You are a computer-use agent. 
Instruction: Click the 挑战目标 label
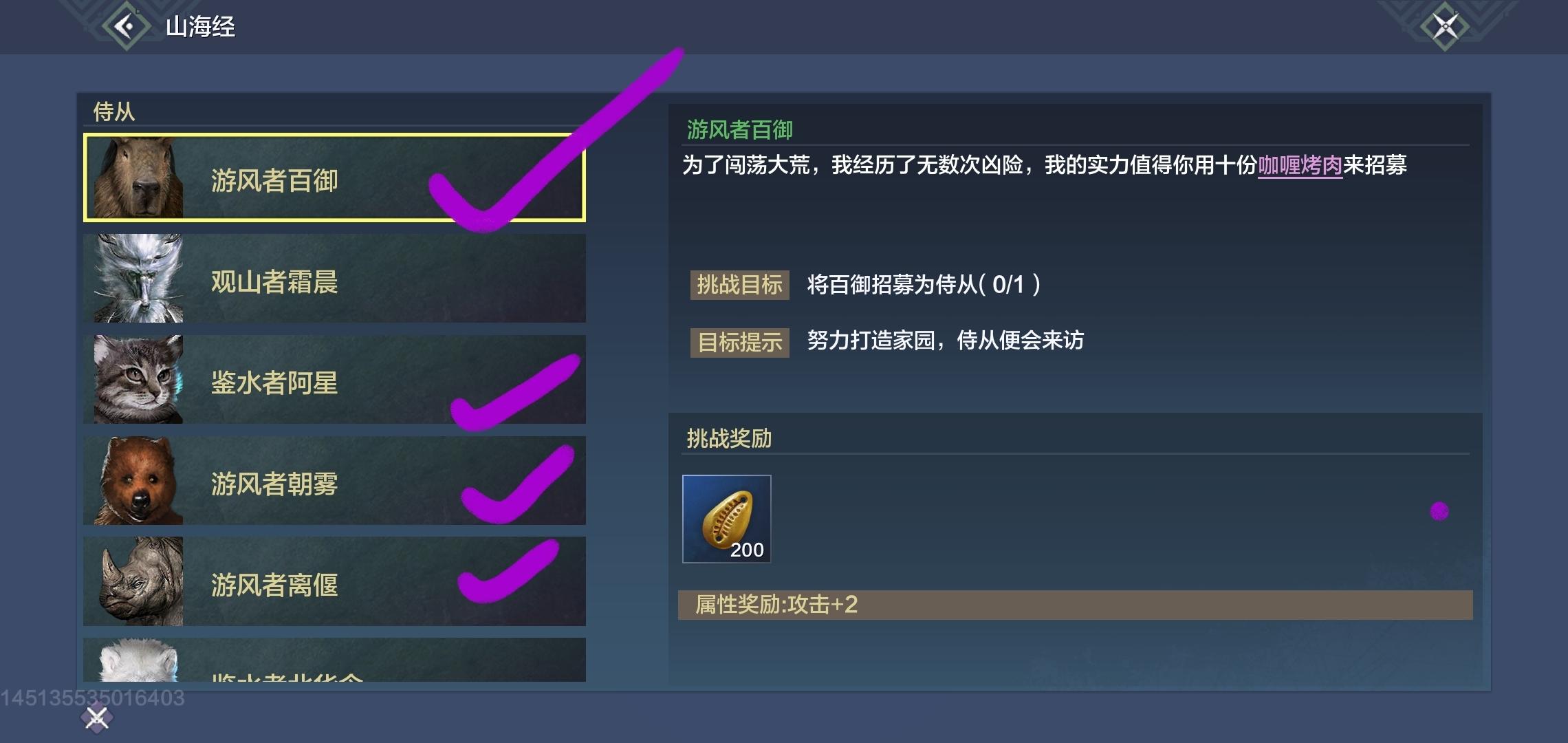[739, 284]
